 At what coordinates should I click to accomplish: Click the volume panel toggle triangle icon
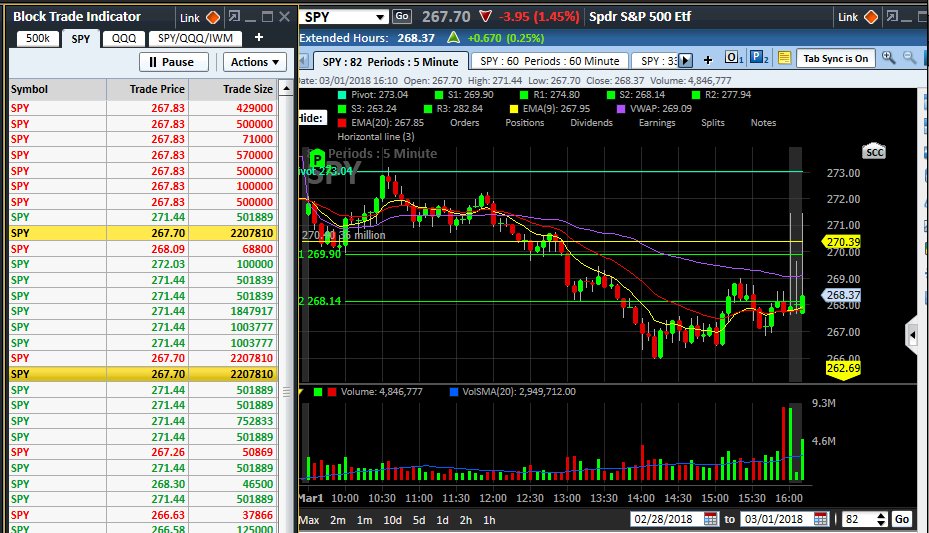(301, 392)
